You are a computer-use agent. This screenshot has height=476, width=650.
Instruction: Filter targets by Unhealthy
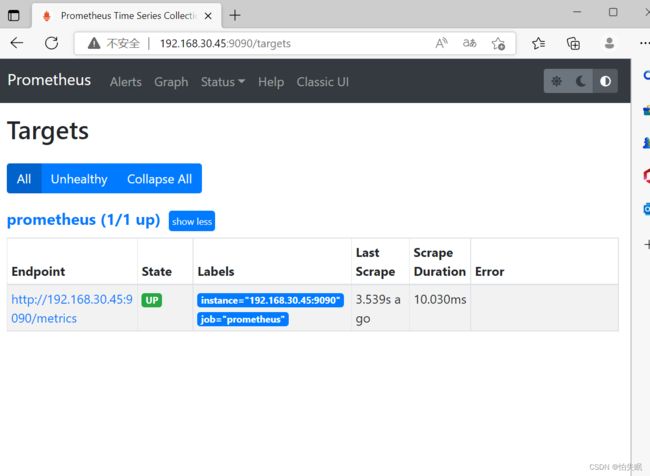79,179
